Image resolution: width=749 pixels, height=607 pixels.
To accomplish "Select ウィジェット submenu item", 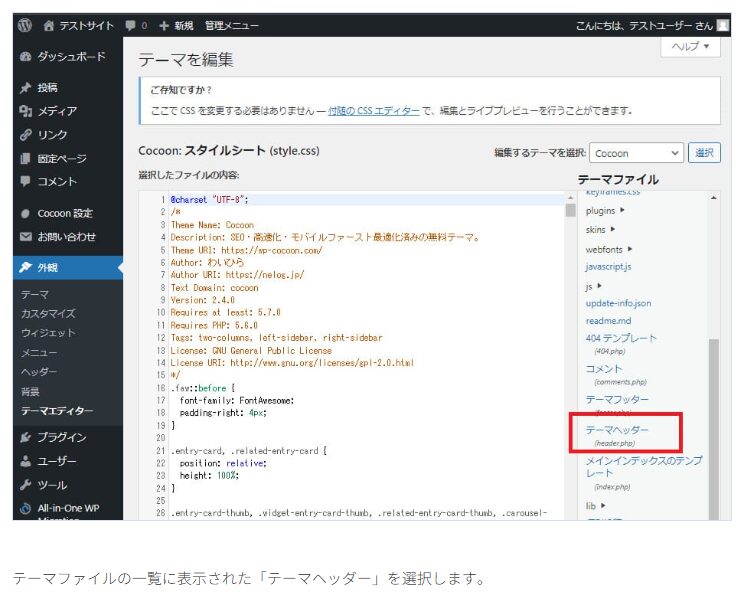I will click(48, 333).
